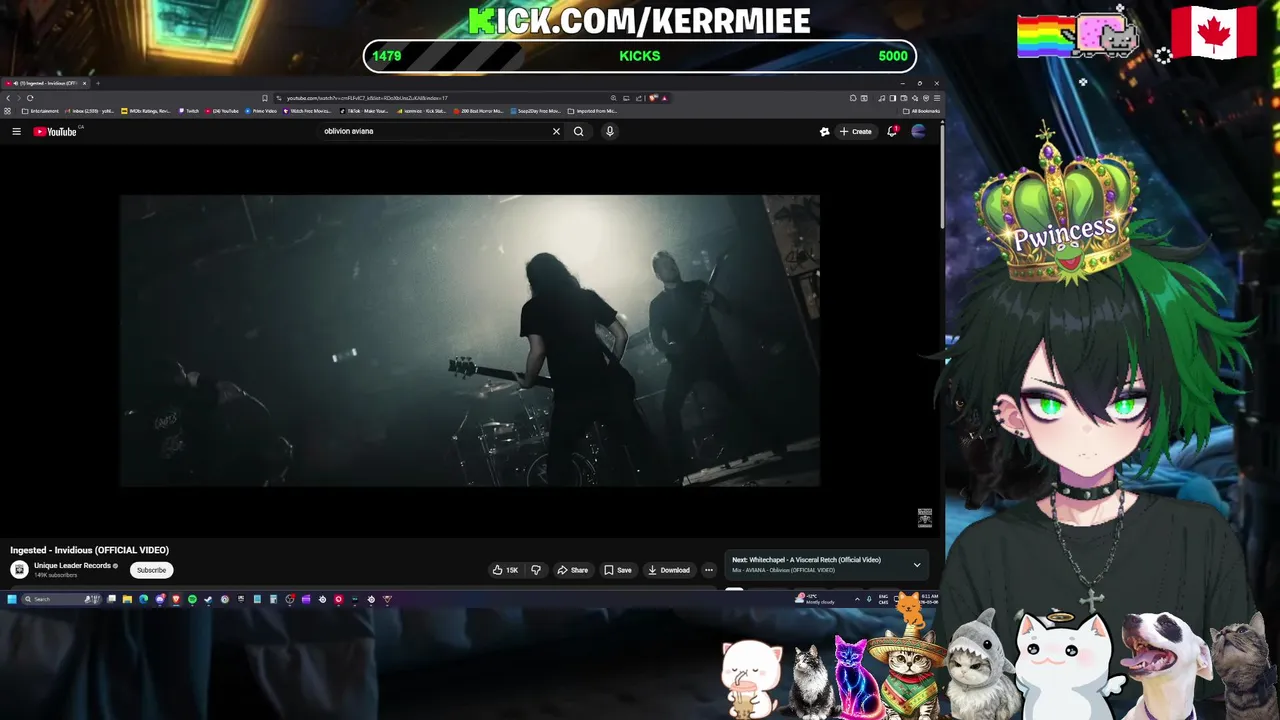Share the Ingested video
This screenshot has width=1280, height=720.
pos(572,570)
